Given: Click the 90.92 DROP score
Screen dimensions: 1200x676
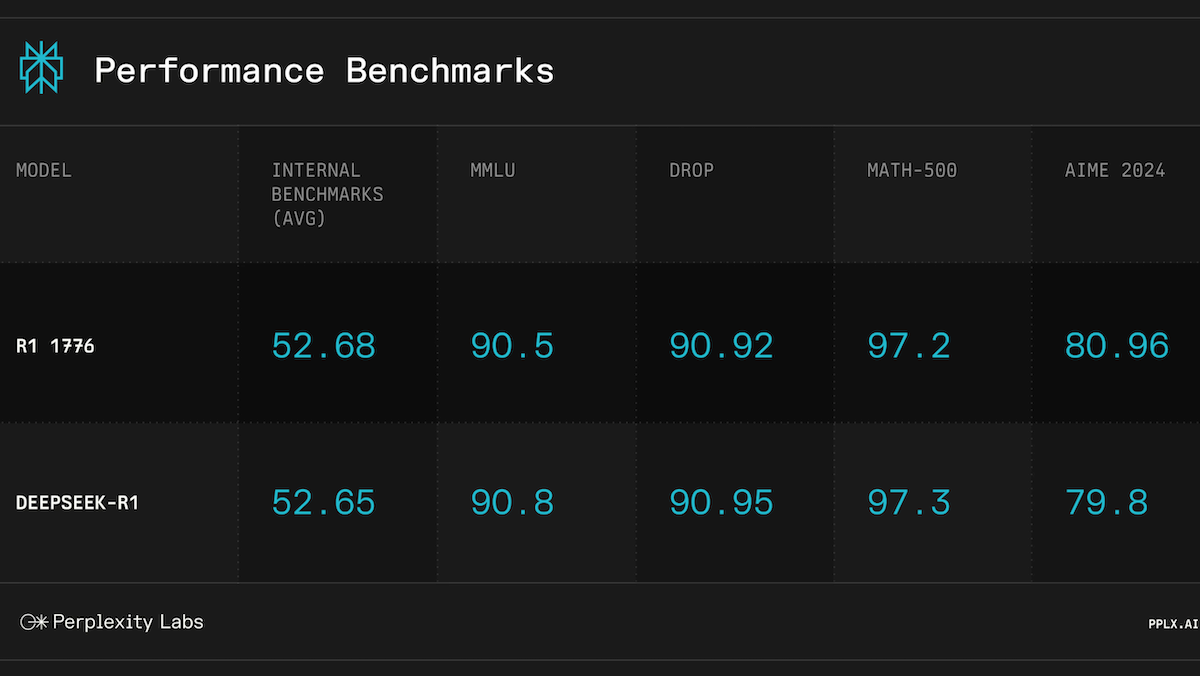Looking at the screenshot, I should click(721, 346).
